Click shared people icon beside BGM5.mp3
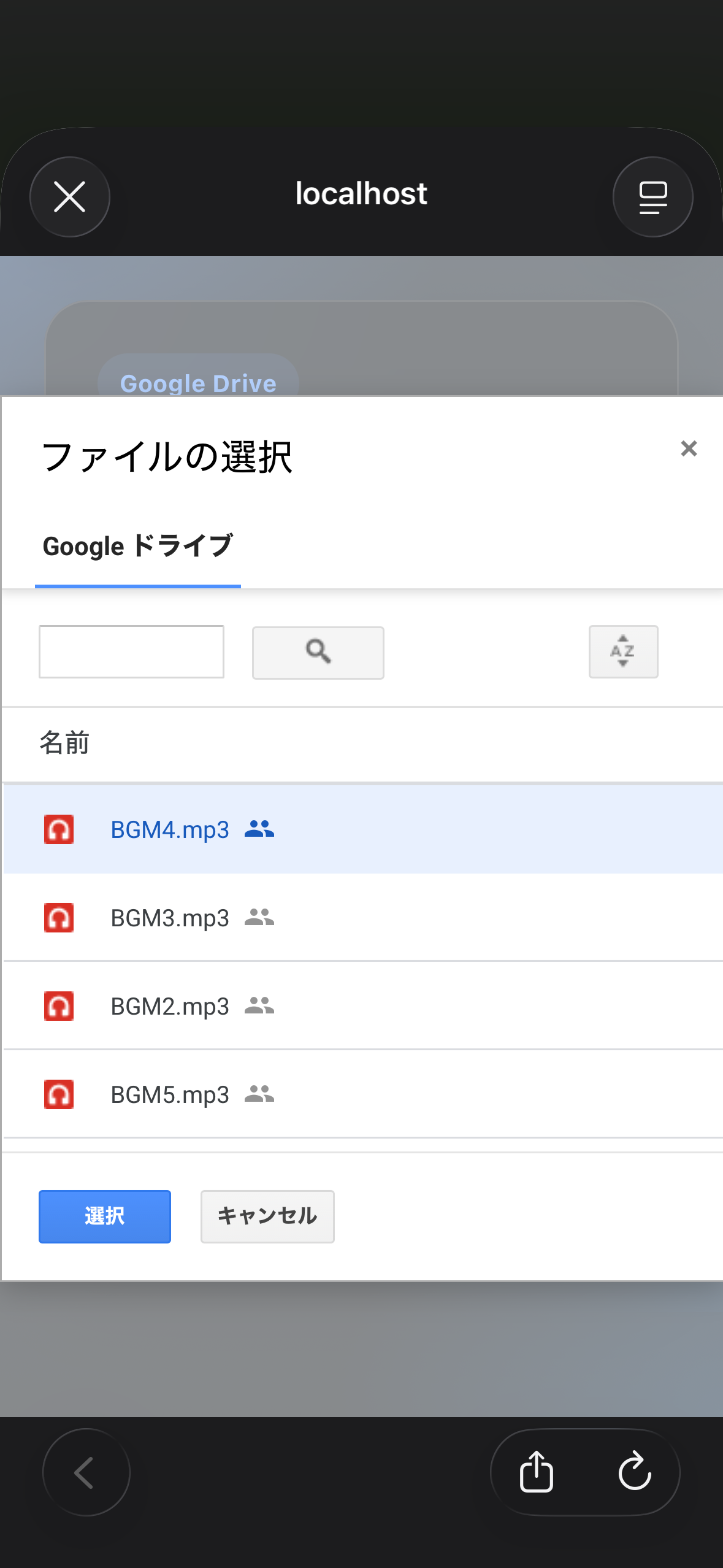 [x=259, y=1094]
